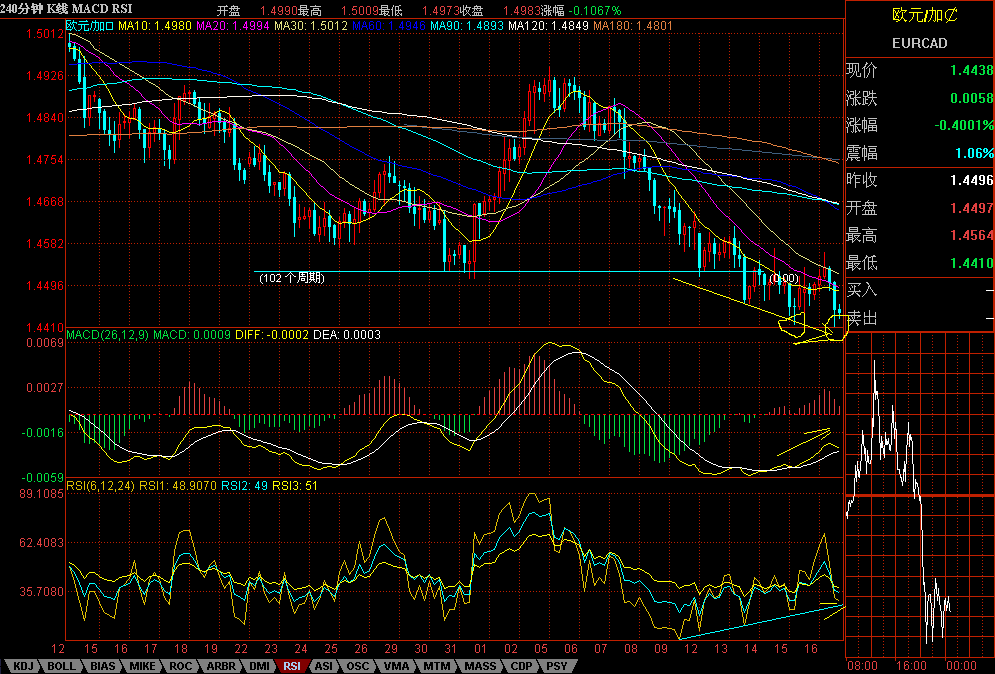Click the 卖出 row label
995x674 pixels.
(861, 318)
